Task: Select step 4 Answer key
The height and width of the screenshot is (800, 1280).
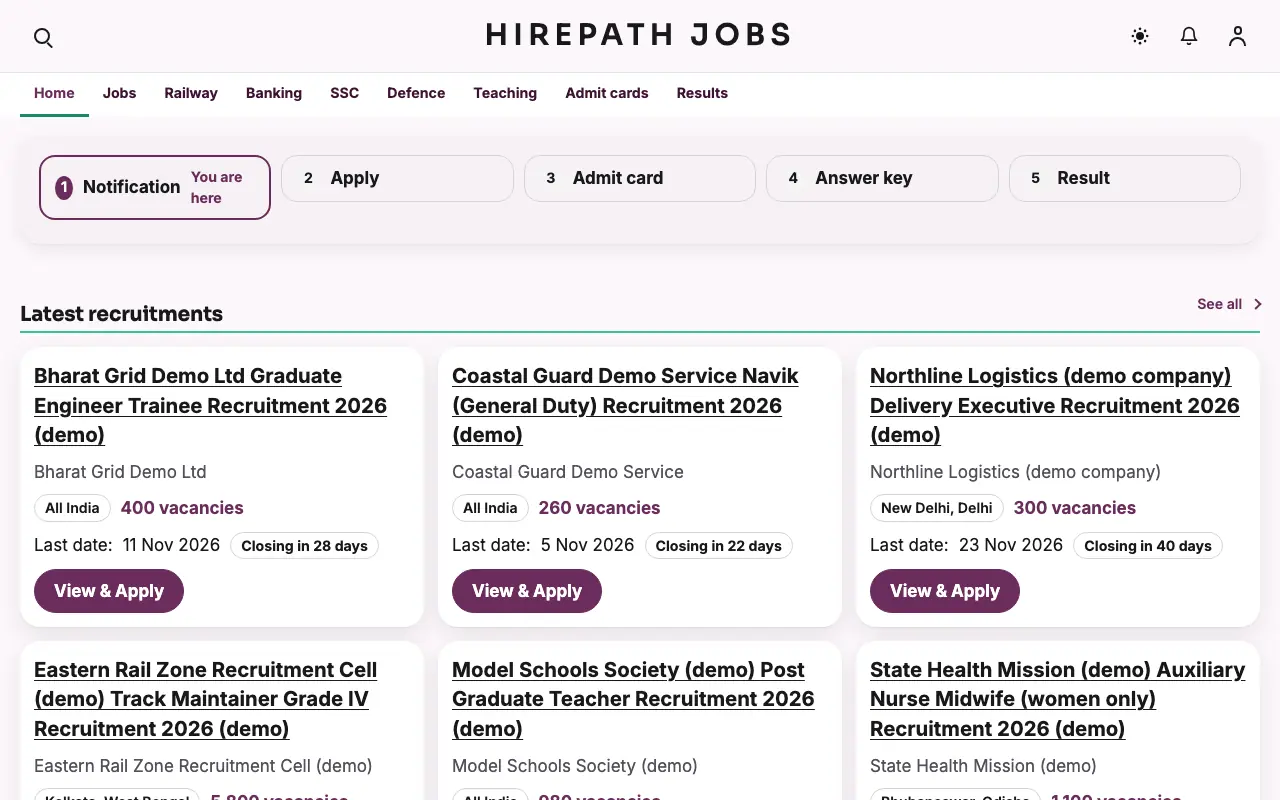Action: (x=882, y=178)
